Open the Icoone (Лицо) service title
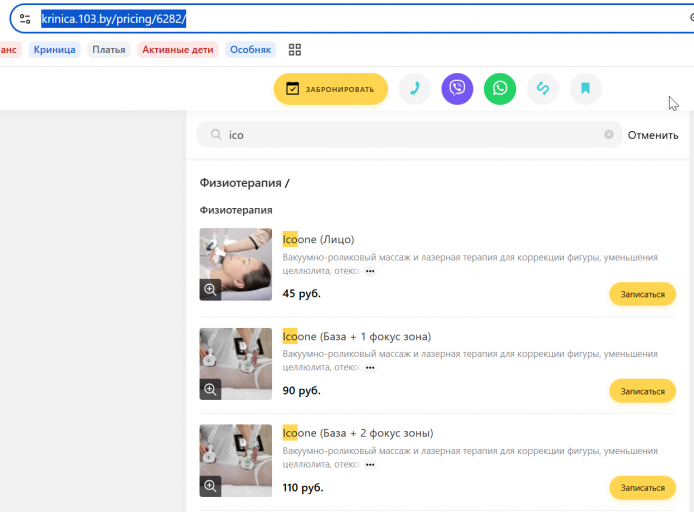694x512 pixels. tap(318, 239)
